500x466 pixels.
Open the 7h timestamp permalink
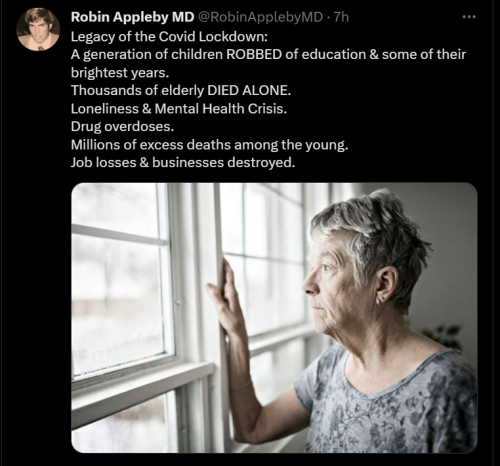[341, 17]
